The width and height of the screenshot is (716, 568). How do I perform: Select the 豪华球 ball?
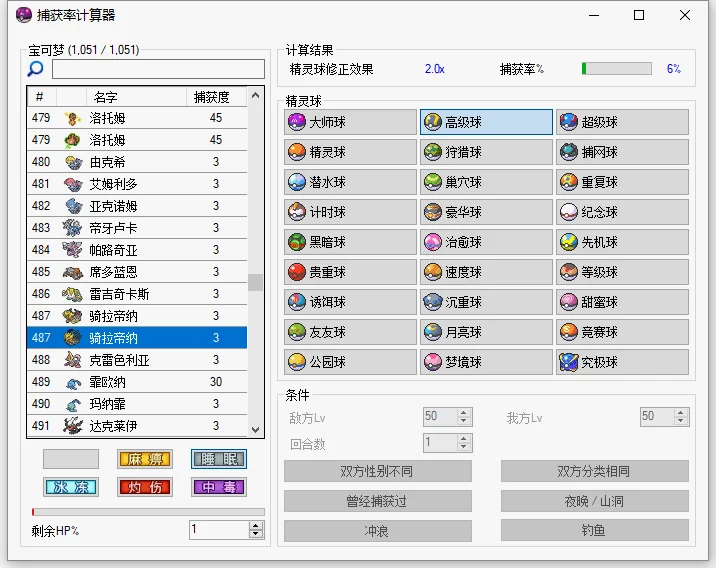486,212
